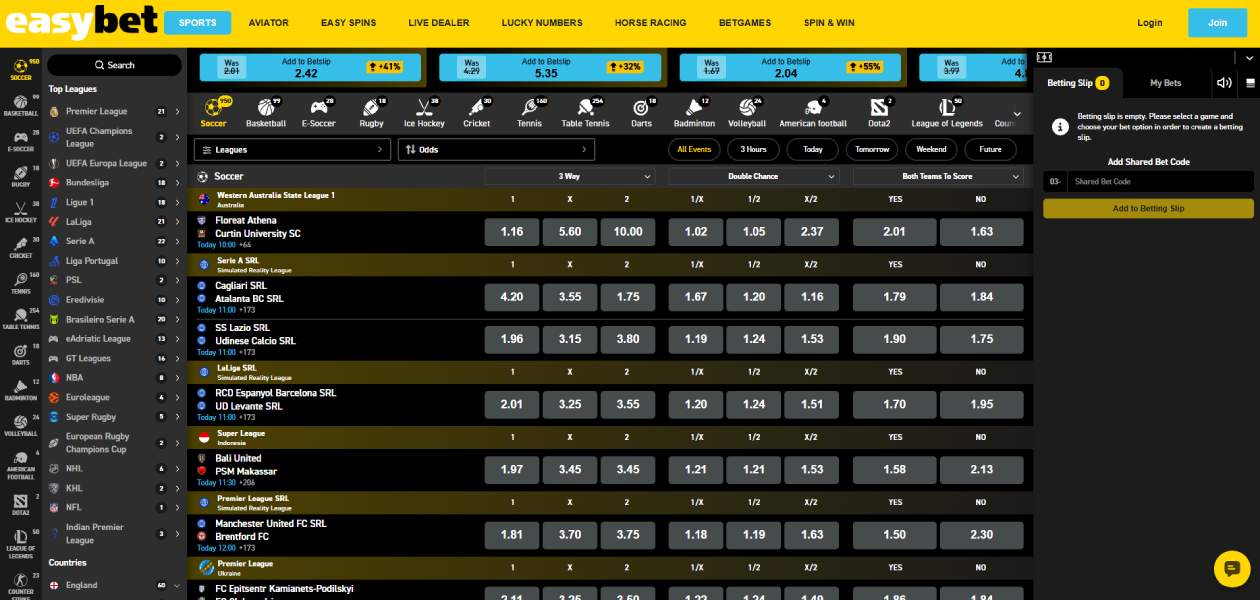Click the Add to Betting Slip button
The width and height of the screenshot is (1260, 600).
coord(1148,208)
